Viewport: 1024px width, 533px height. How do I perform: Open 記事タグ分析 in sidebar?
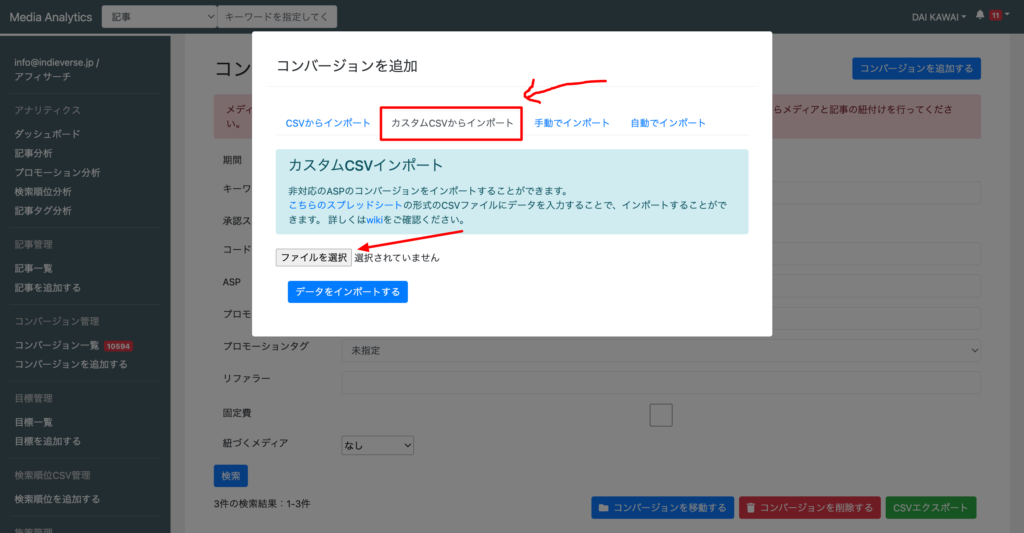tap(43, 210)
